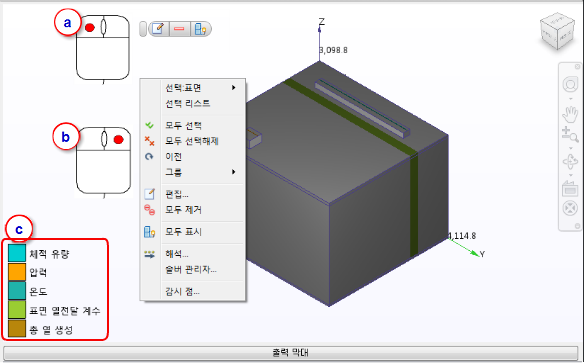Choose 감시 점... from the context menu
The height and width of the screenshot is (363, 584).
[x=193, y=292]
